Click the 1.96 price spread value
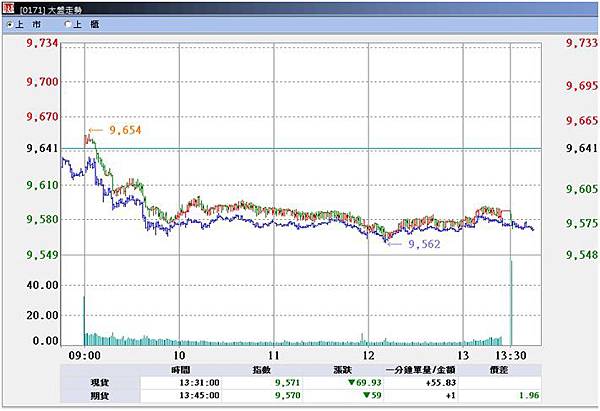This screenshot has height=411, width=600. point(529,395)
